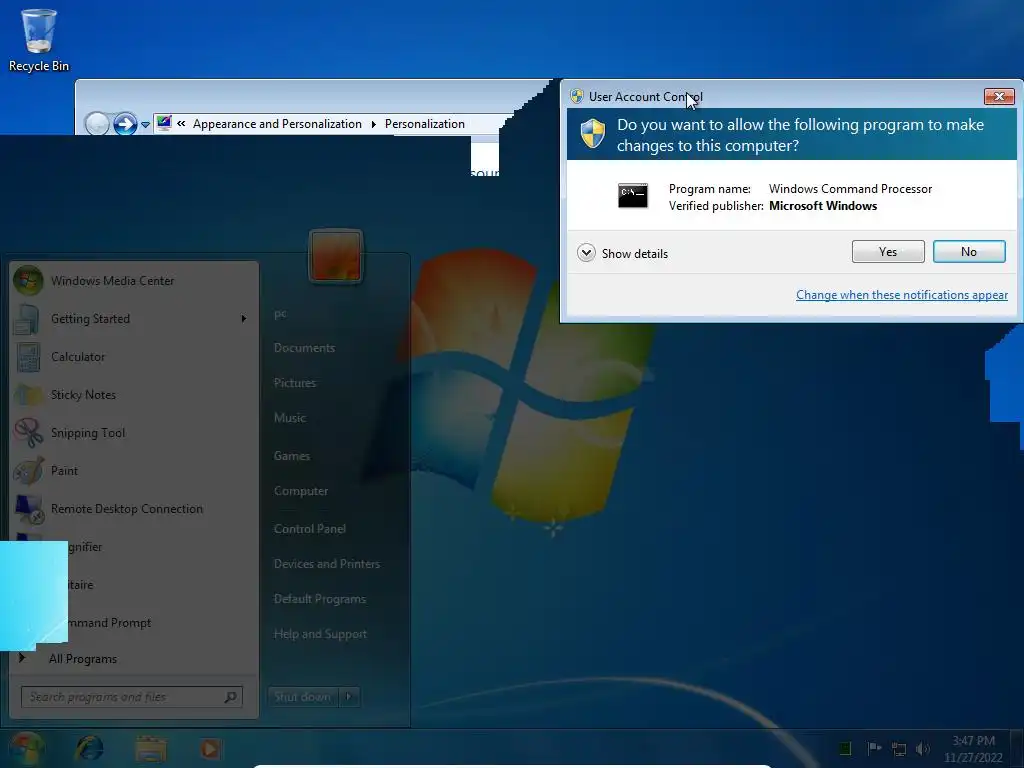
Task: Open Default Programs
Action: tap(319, 599)
